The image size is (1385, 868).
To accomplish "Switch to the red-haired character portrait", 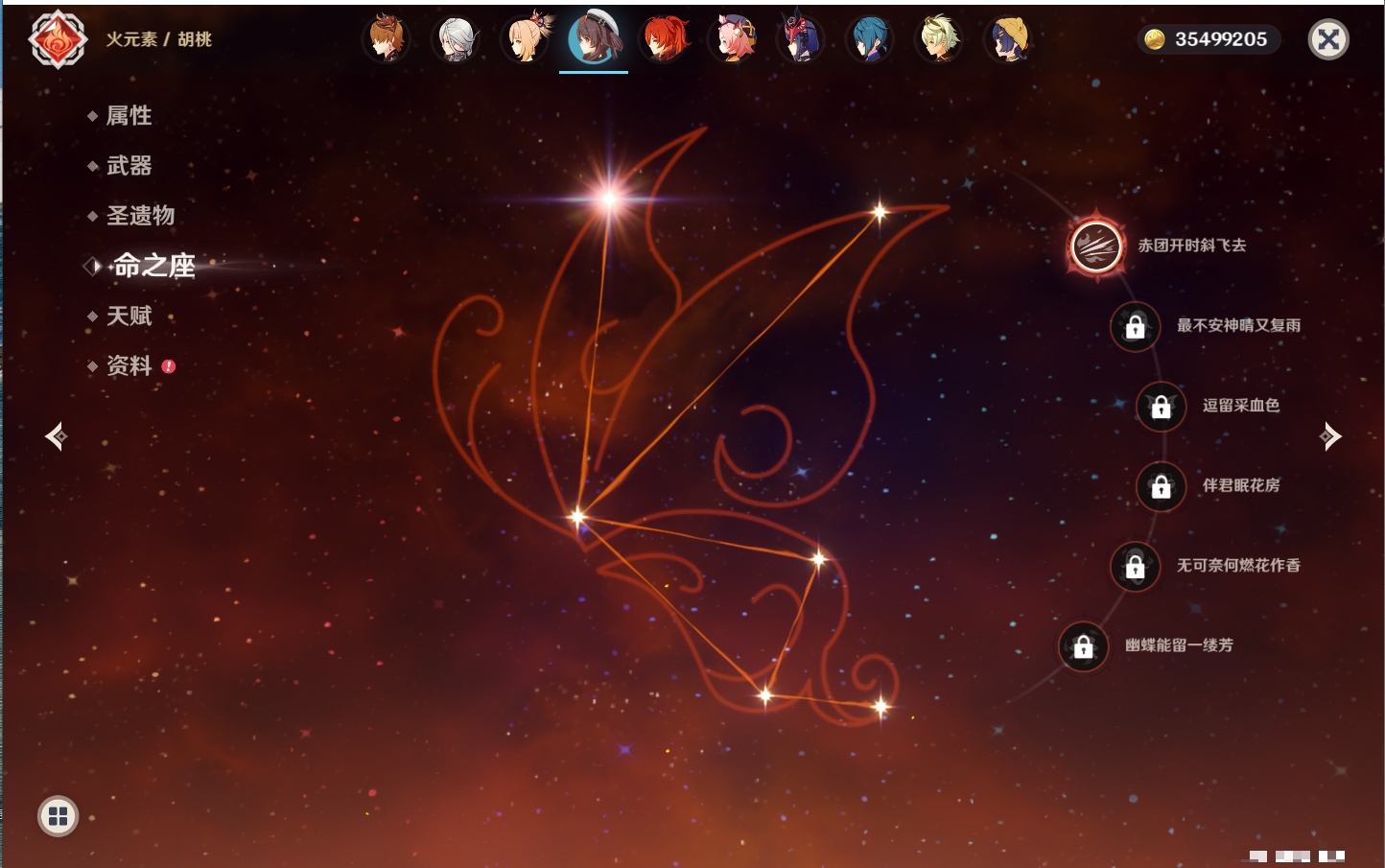I will click(x=664, y=39).
